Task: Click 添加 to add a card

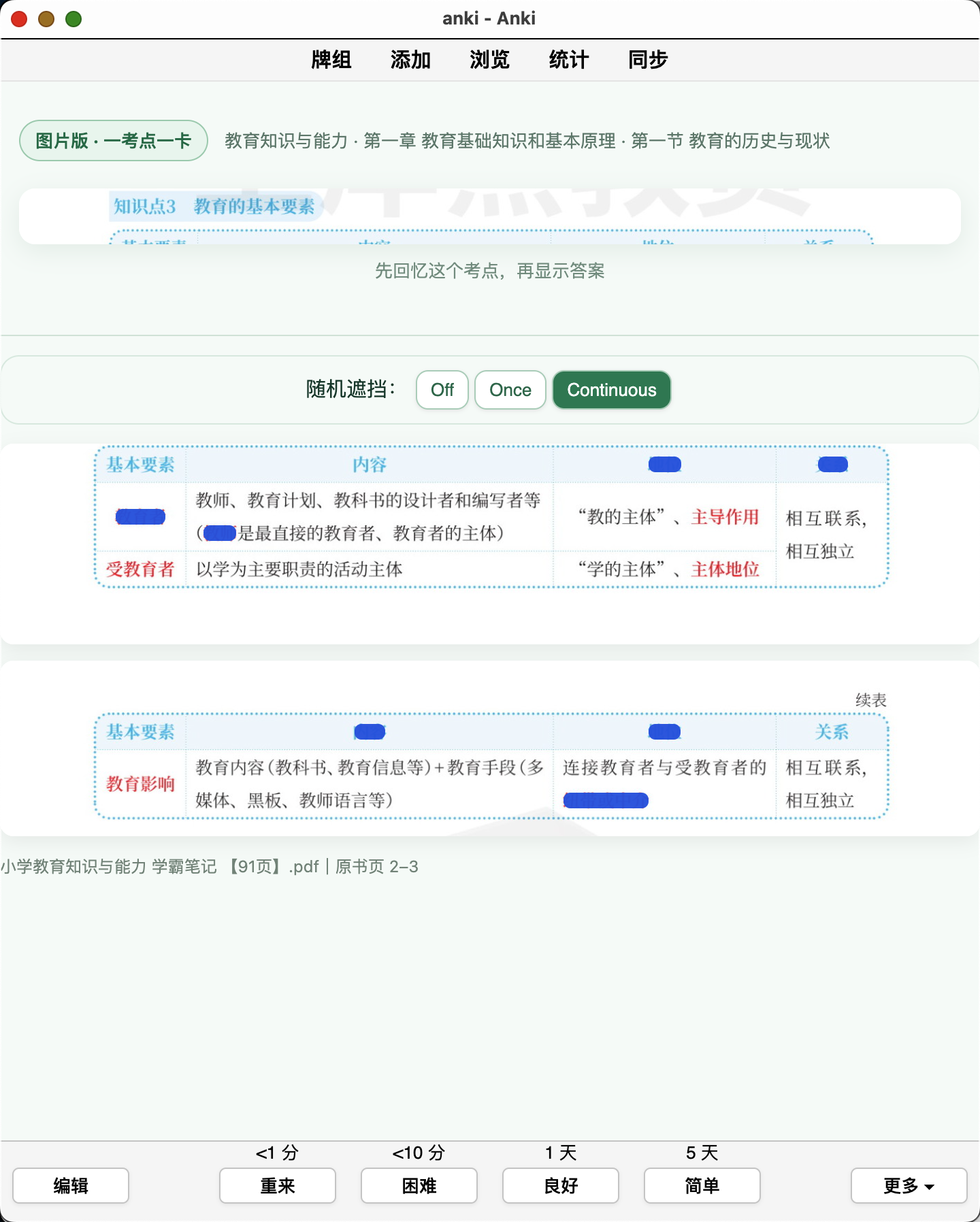Action: click(410, 60)
